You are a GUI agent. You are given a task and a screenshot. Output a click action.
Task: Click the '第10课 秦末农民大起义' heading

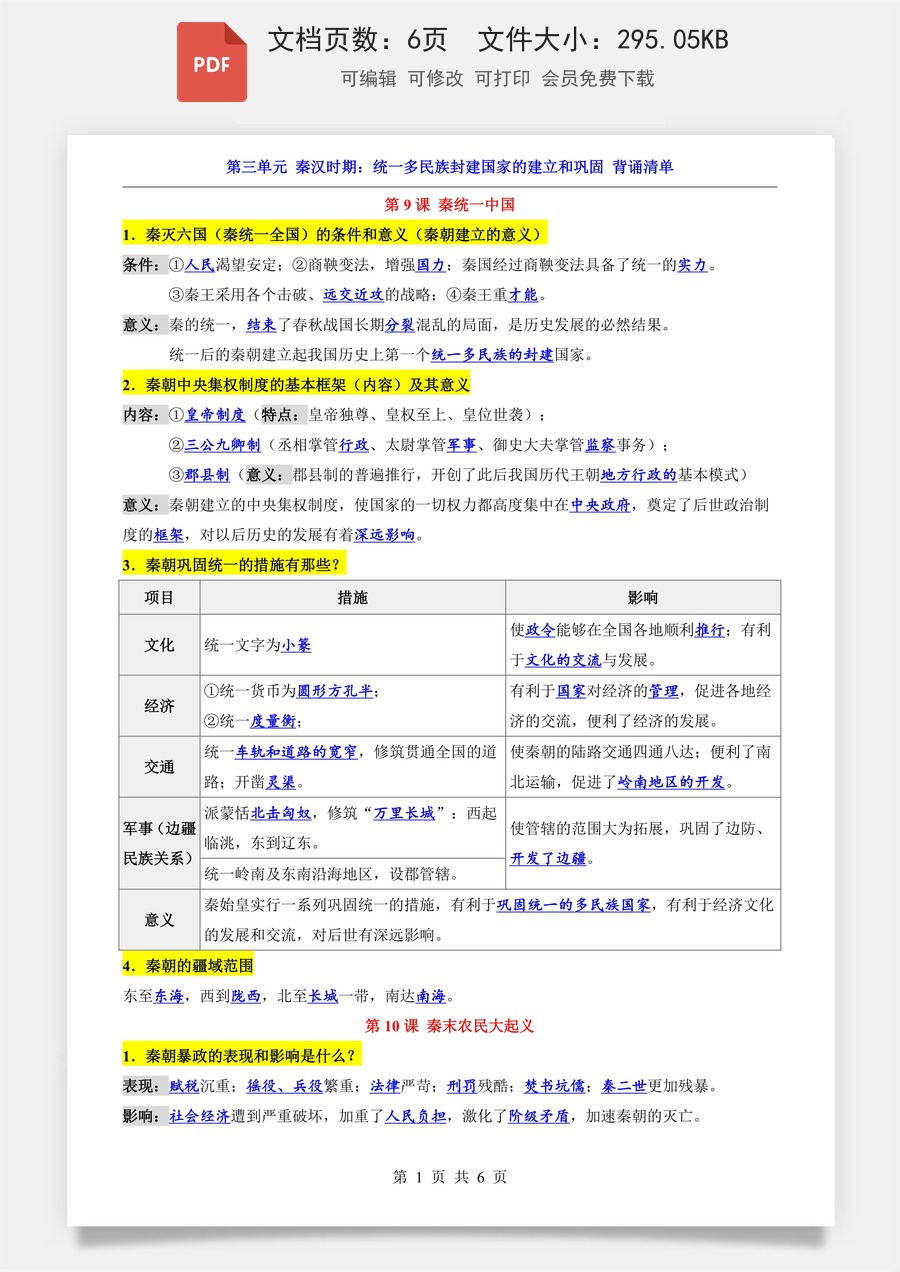tap(450, 1026)
